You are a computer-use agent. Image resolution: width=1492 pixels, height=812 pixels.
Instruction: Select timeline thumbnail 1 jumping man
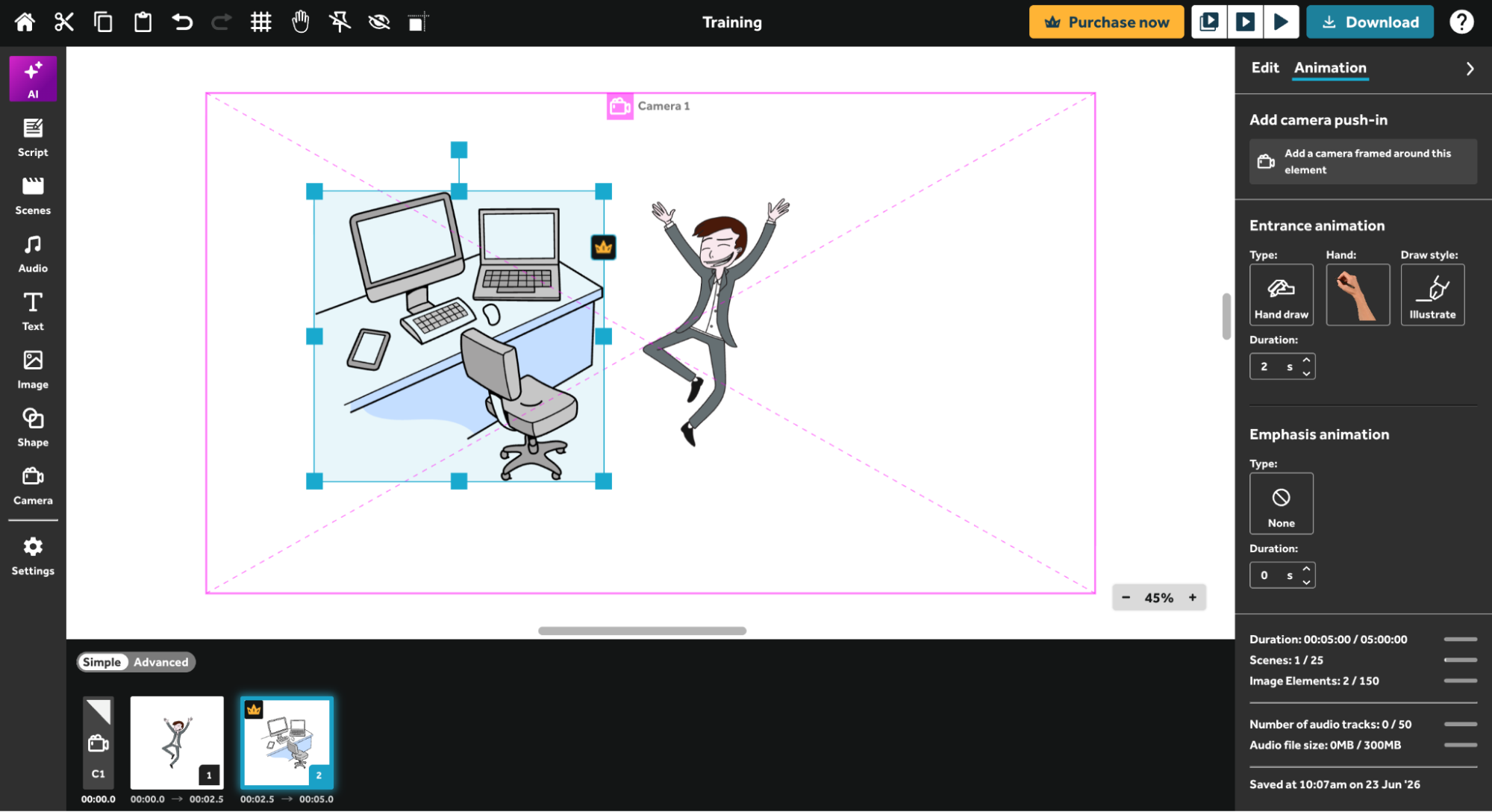point(177,743)
